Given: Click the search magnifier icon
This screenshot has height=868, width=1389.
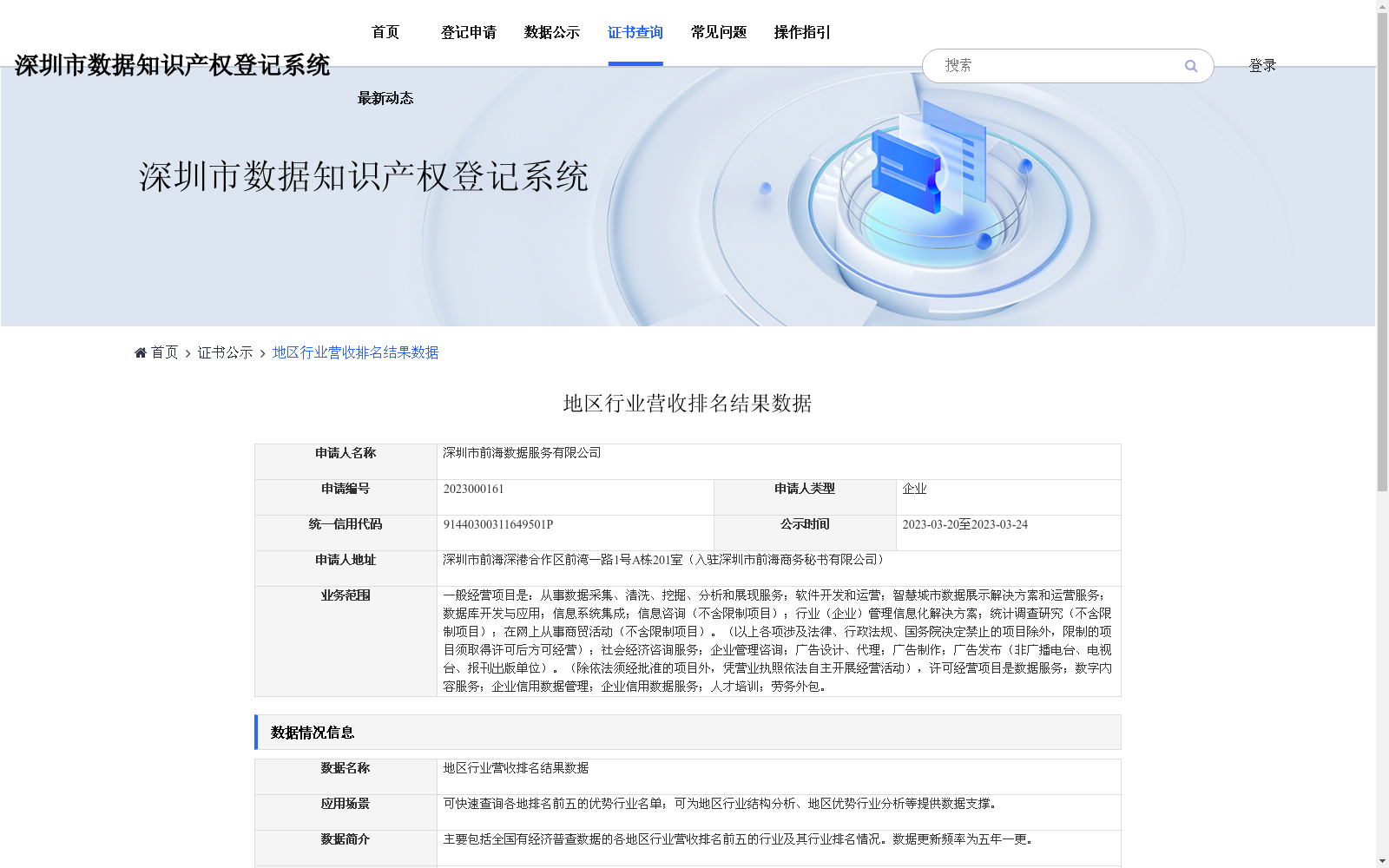Looking at the screenshot, I should pos(1190,66).
